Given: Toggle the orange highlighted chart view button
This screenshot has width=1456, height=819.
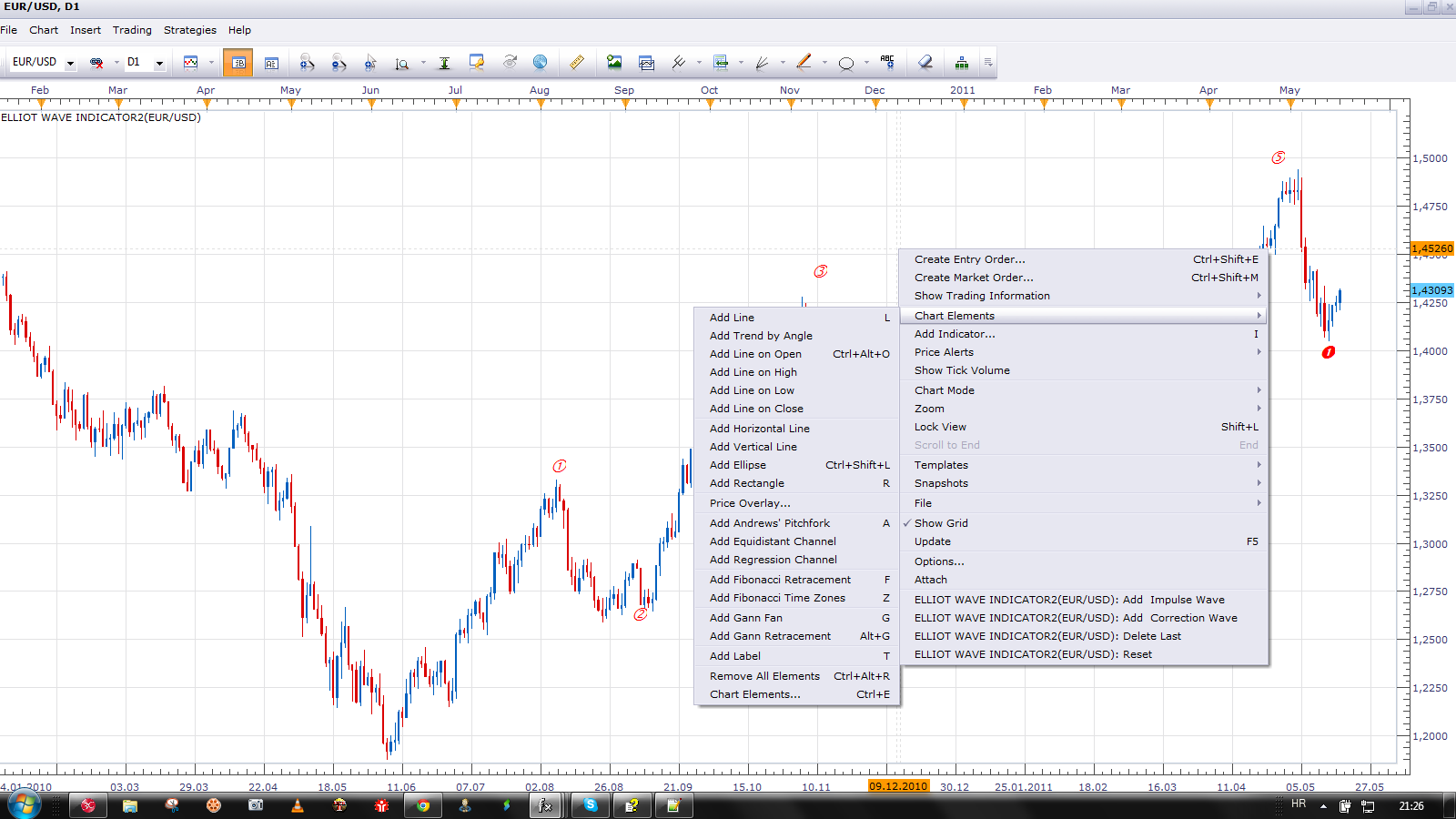Looking at the screenshot, I should click(x=238, y=63).
